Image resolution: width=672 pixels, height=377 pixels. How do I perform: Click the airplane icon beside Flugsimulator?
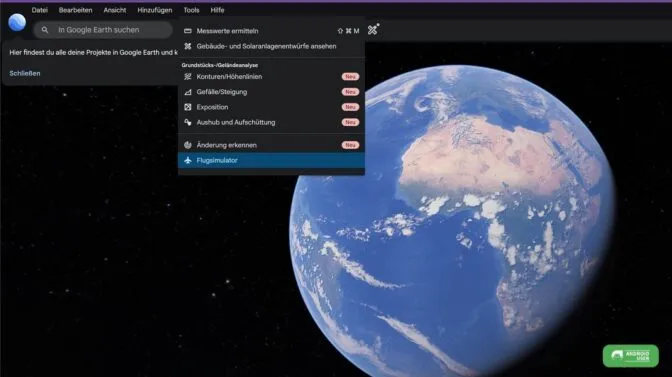point(188,160)
